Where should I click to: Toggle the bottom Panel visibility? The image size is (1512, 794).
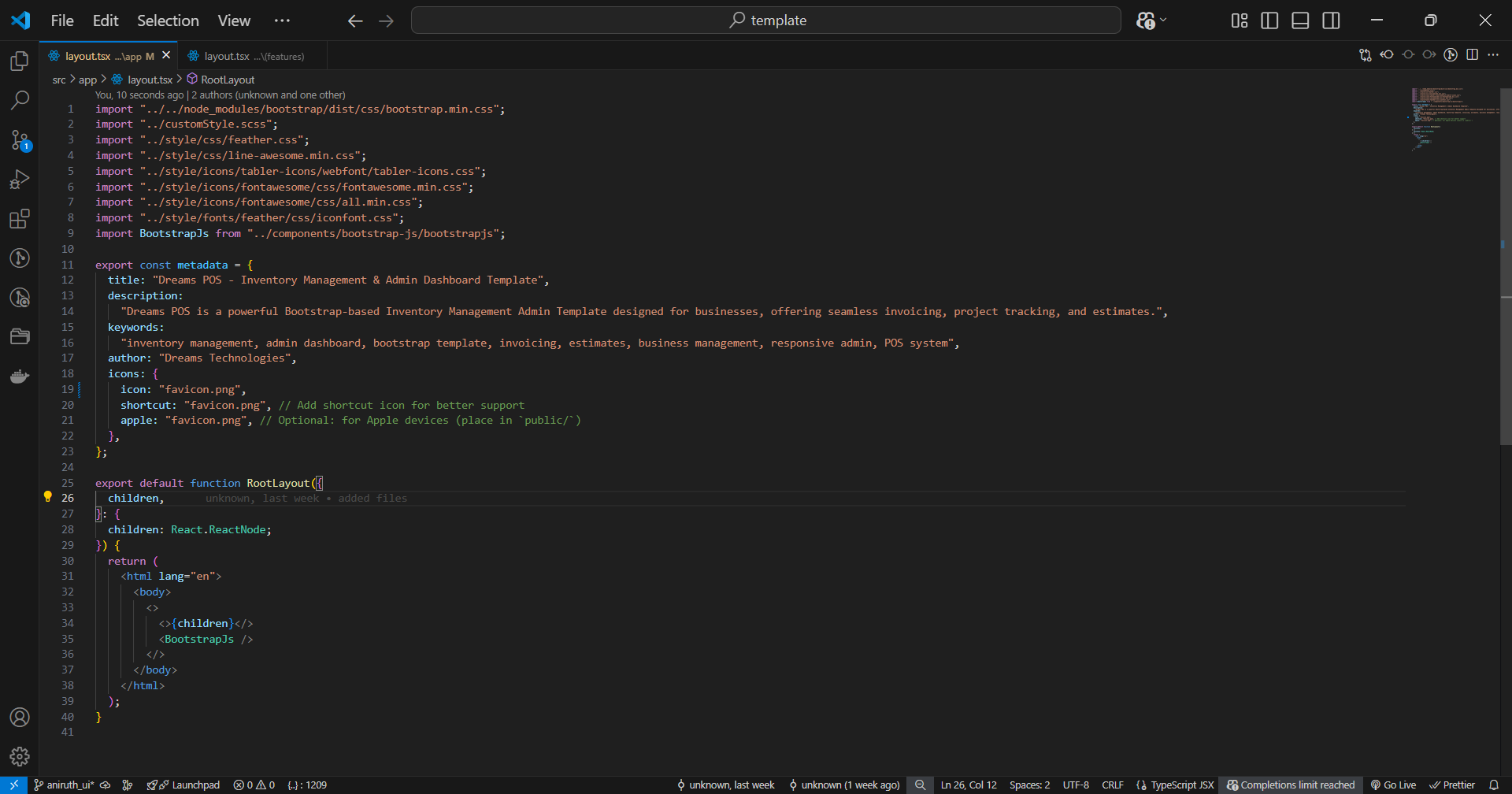tap(1300, 20)
